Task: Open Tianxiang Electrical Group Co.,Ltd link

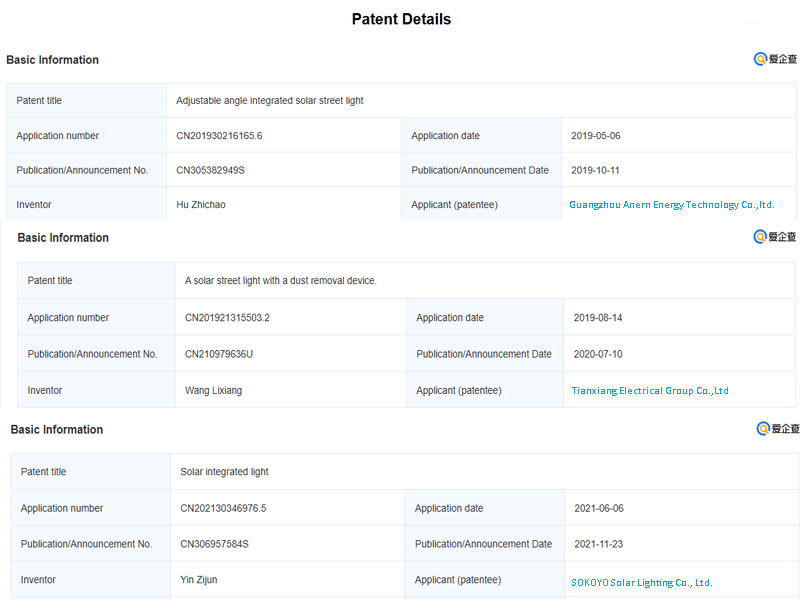Action: click(650, 391)
